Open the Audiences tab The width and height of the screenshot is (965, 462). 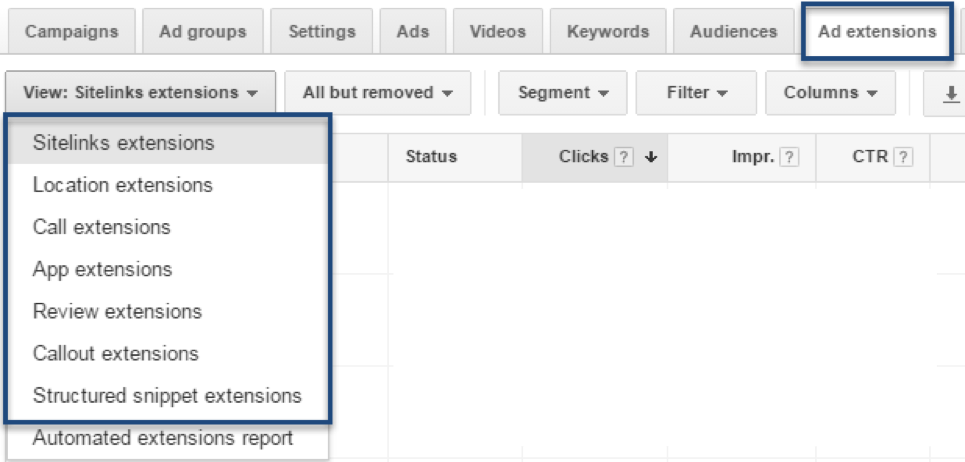[x=733, y=31]
